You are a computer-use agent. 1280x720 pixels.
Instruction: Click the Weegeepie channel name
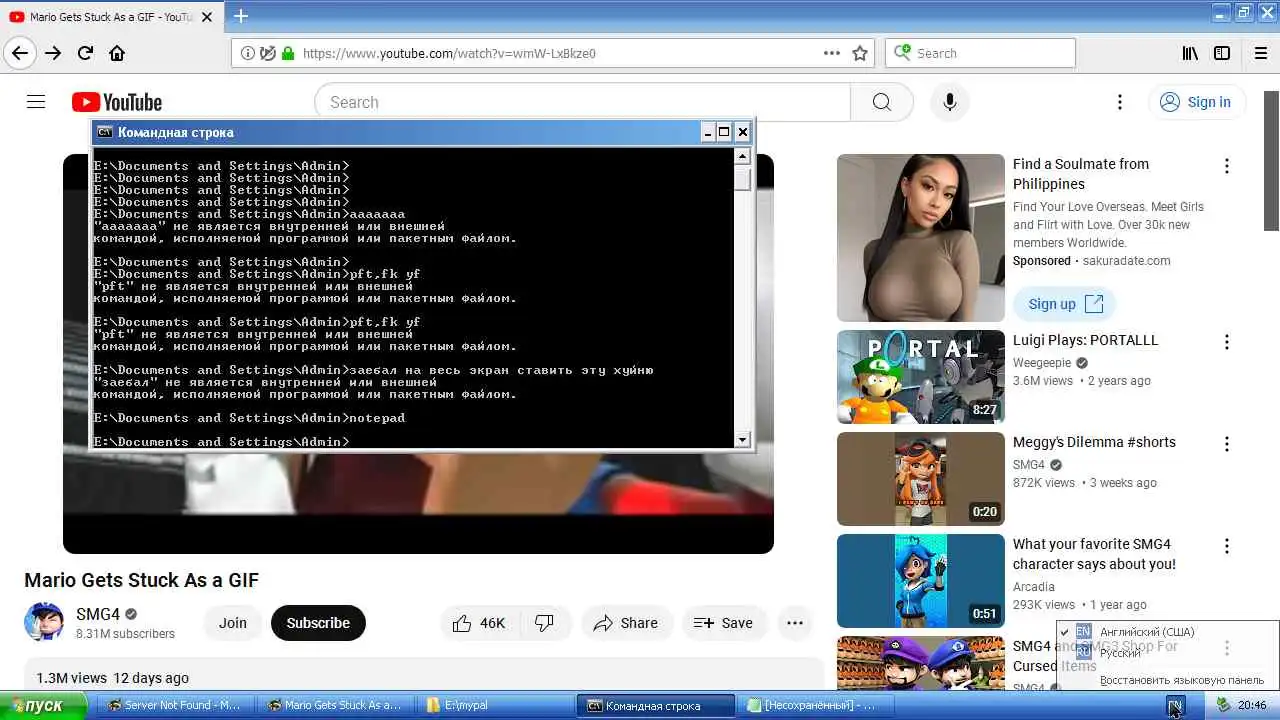coord(1042,363)
